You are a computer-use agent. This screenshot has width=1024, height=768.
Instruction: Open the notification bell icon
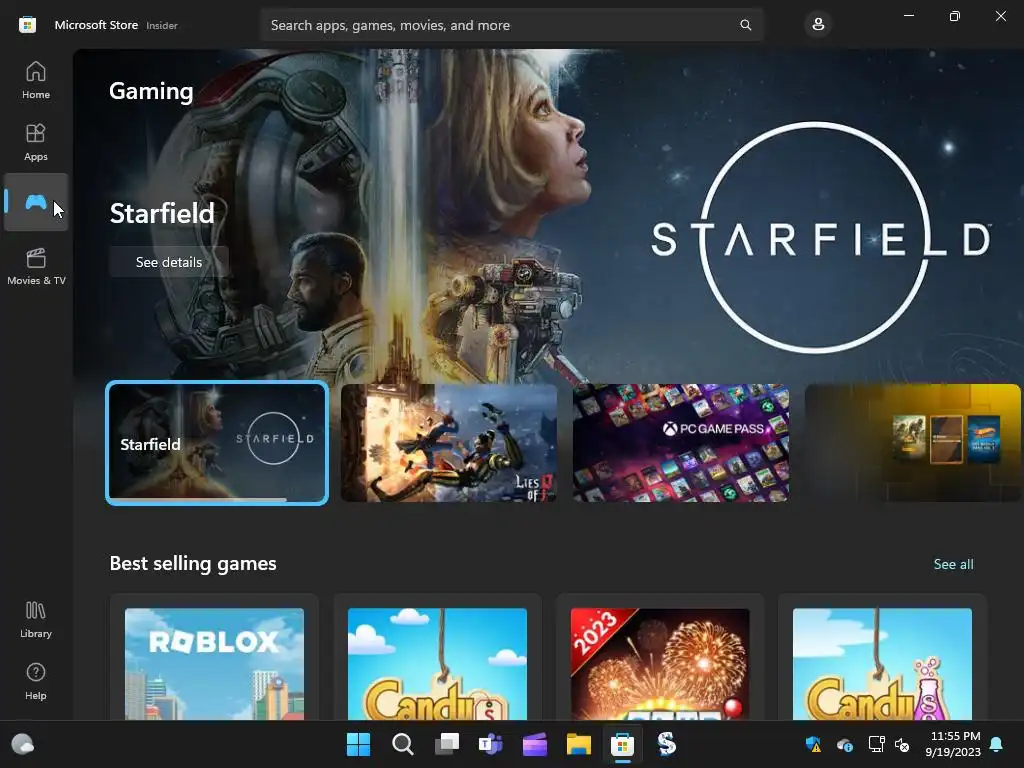pos(997,744)
